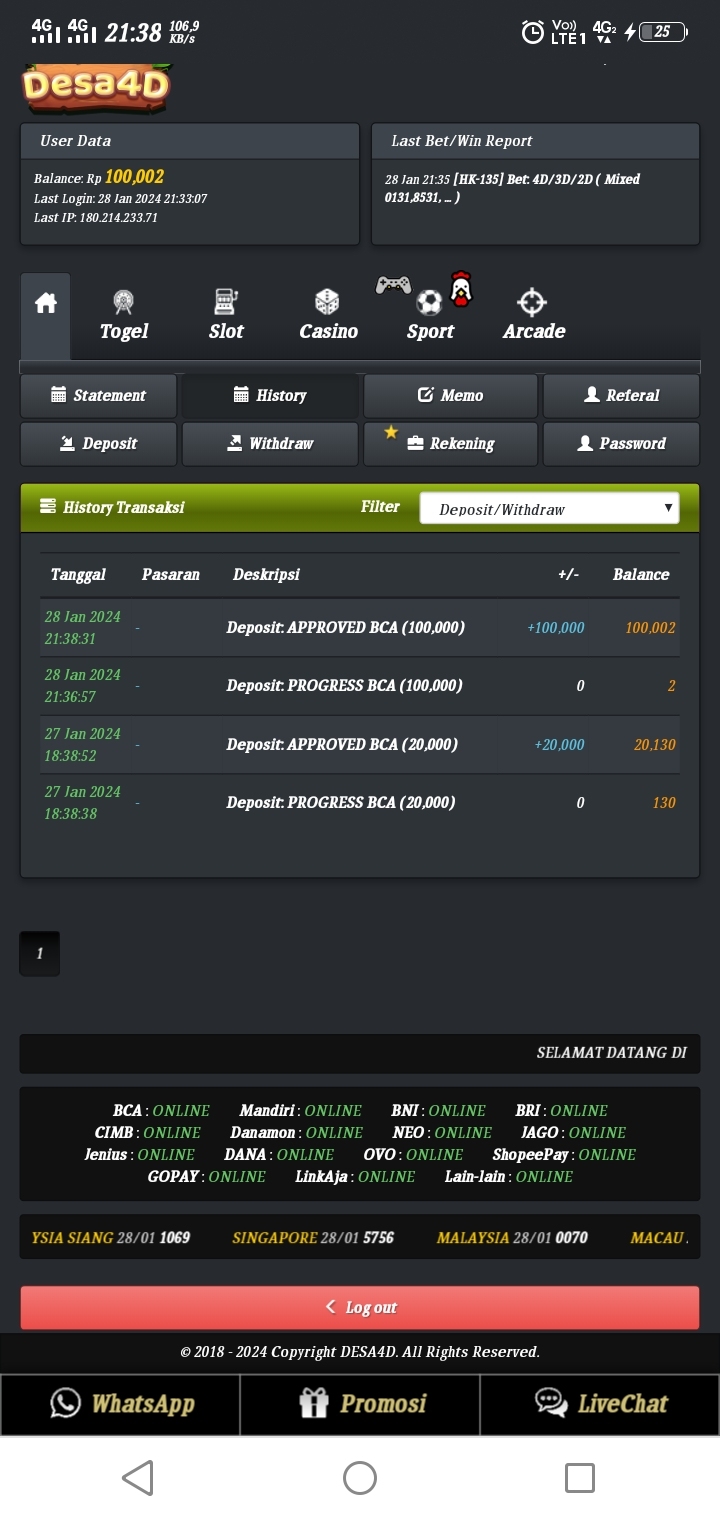Viewport: 720px width, 1520px height.
Task: Go to page 1 of history
Action: click(x=40, y=953)
